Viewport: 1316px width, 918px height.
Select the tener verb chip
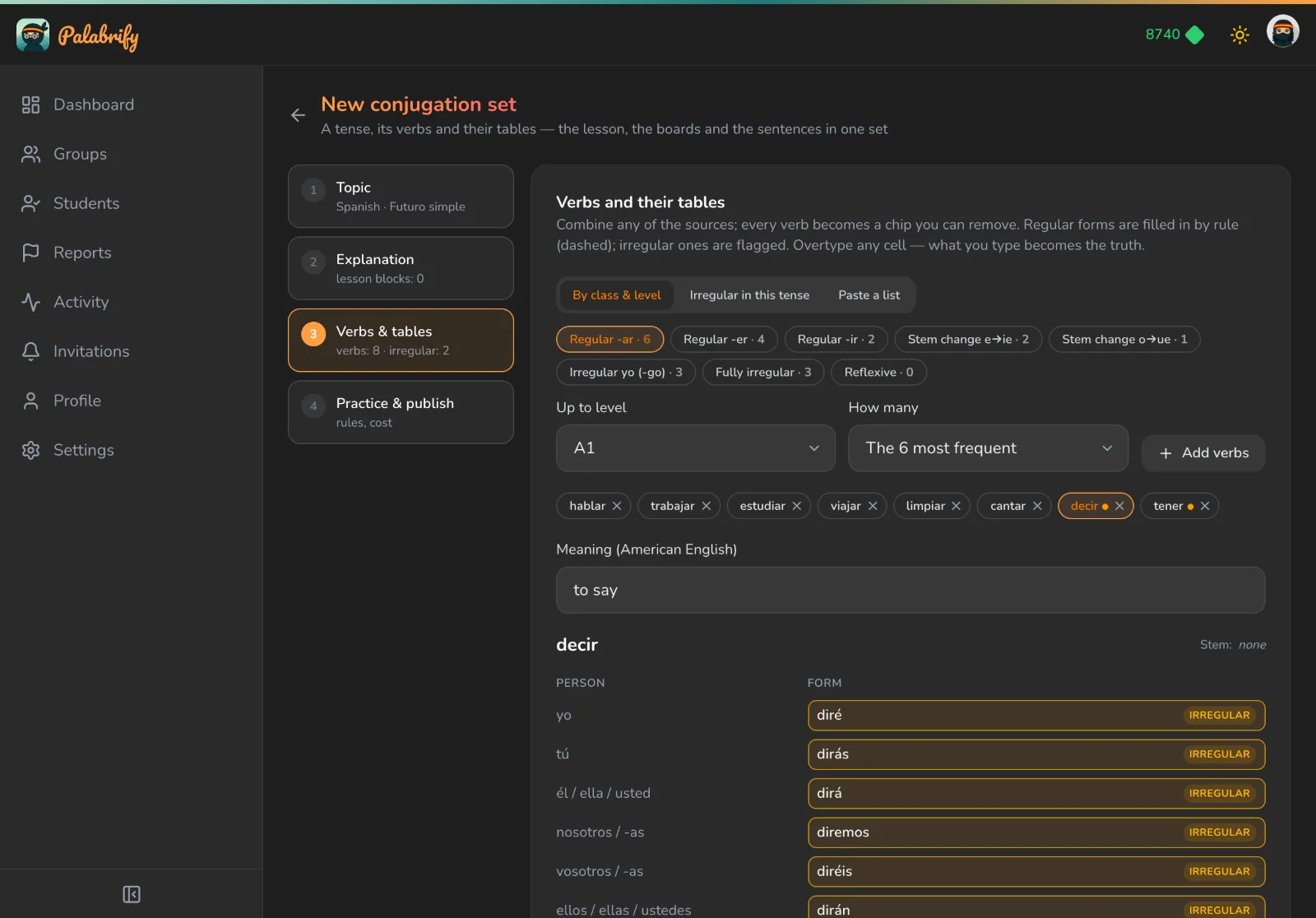1168,506
